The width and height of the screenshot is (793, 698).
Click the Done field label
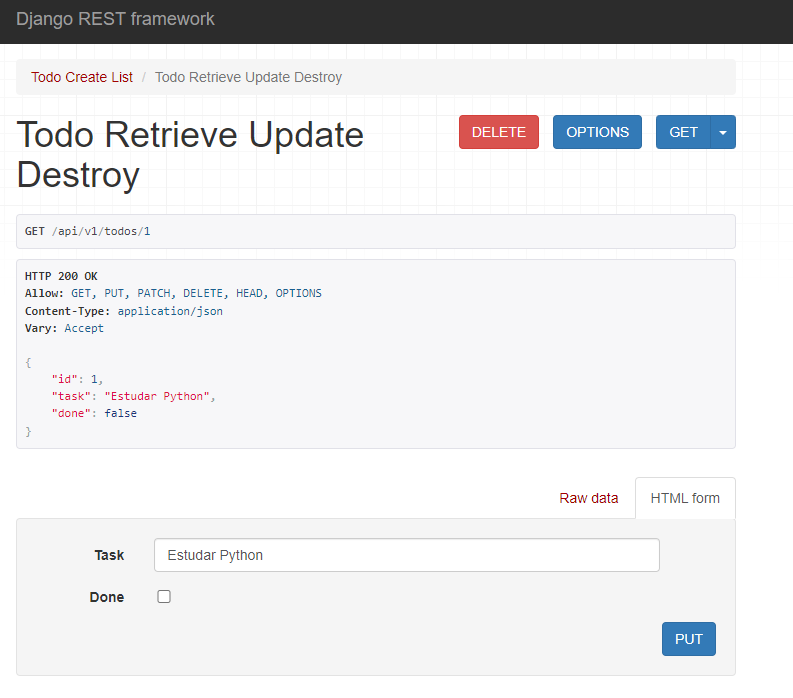tap(107, 597)
